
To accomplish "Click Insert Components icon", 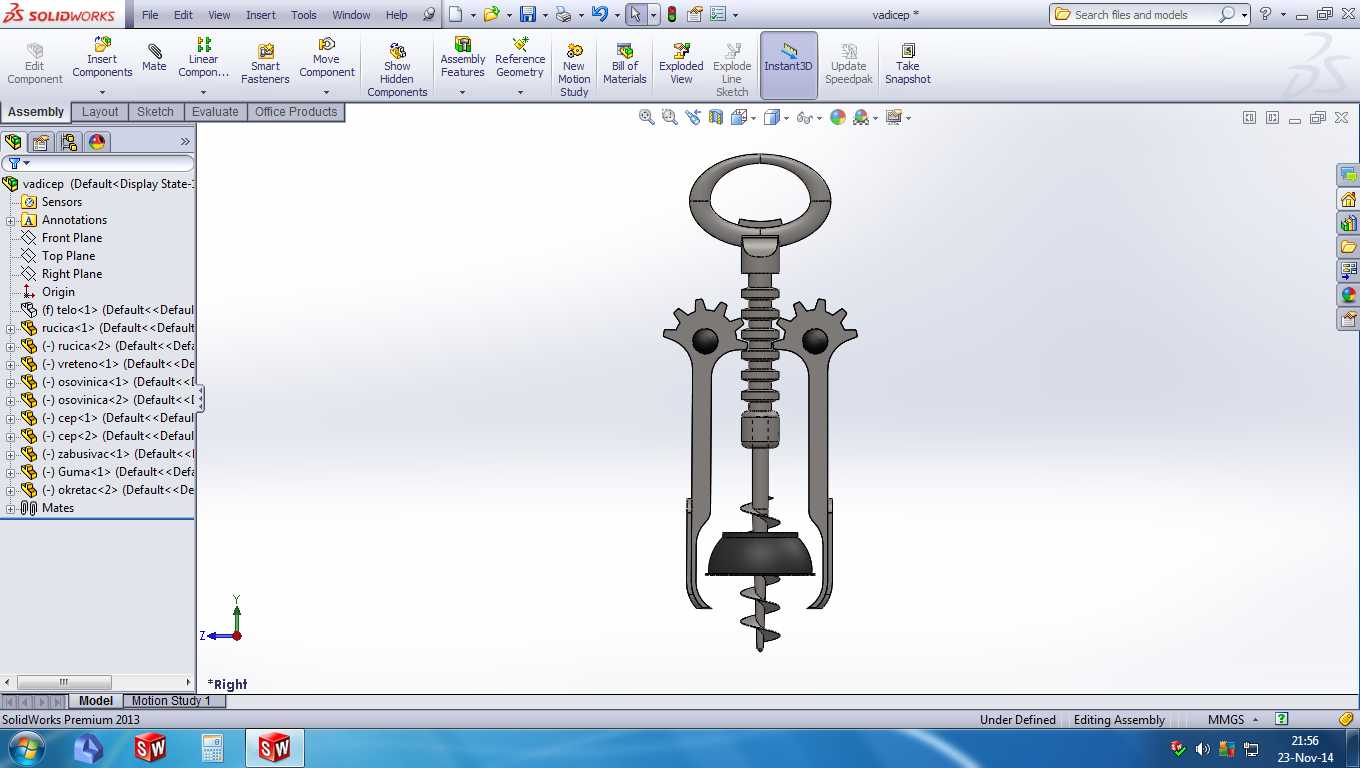I will point(102,45).
